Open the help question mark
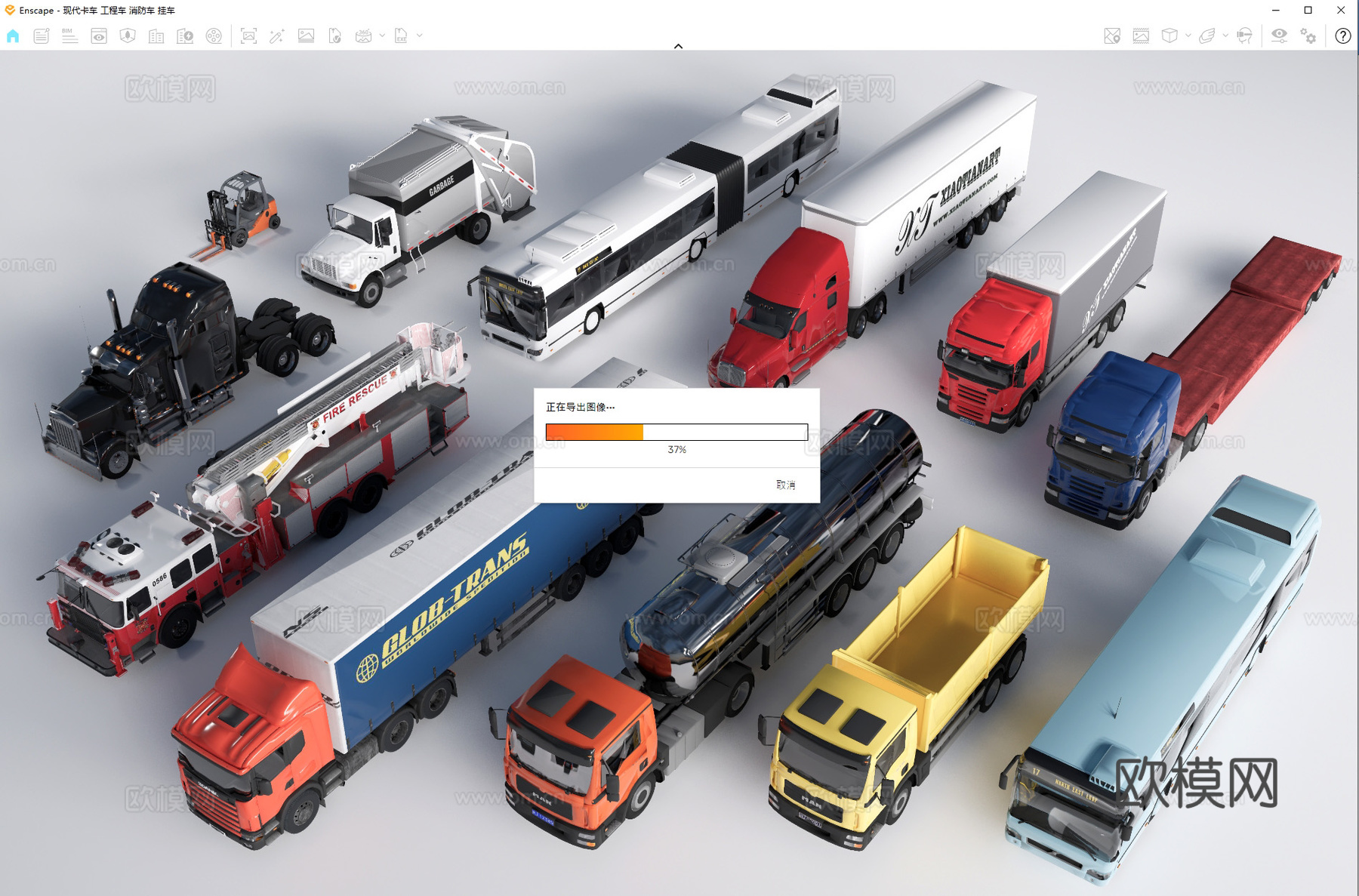Image resolution: width=1359 pixels, height=896 pixels. [x=1343, y=35]
